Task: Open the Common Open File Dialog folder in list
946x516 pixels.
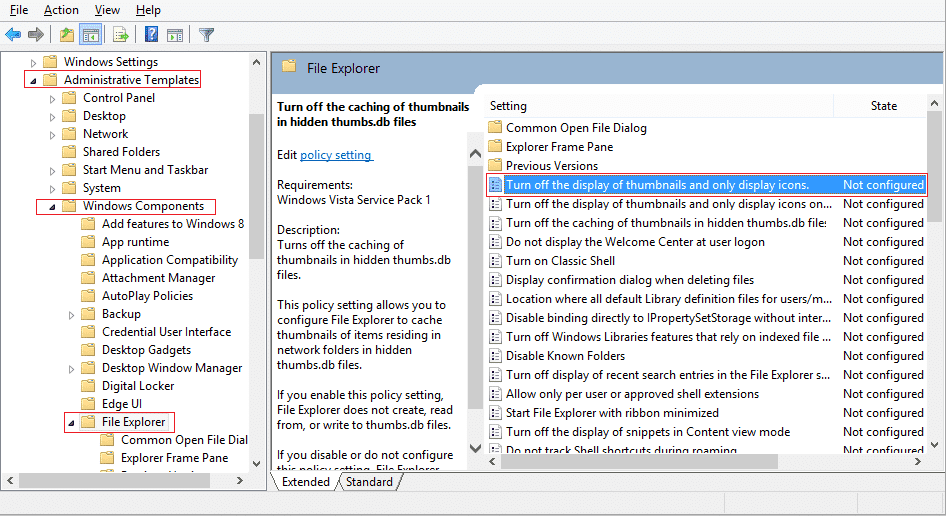Action: coord(575,128)
